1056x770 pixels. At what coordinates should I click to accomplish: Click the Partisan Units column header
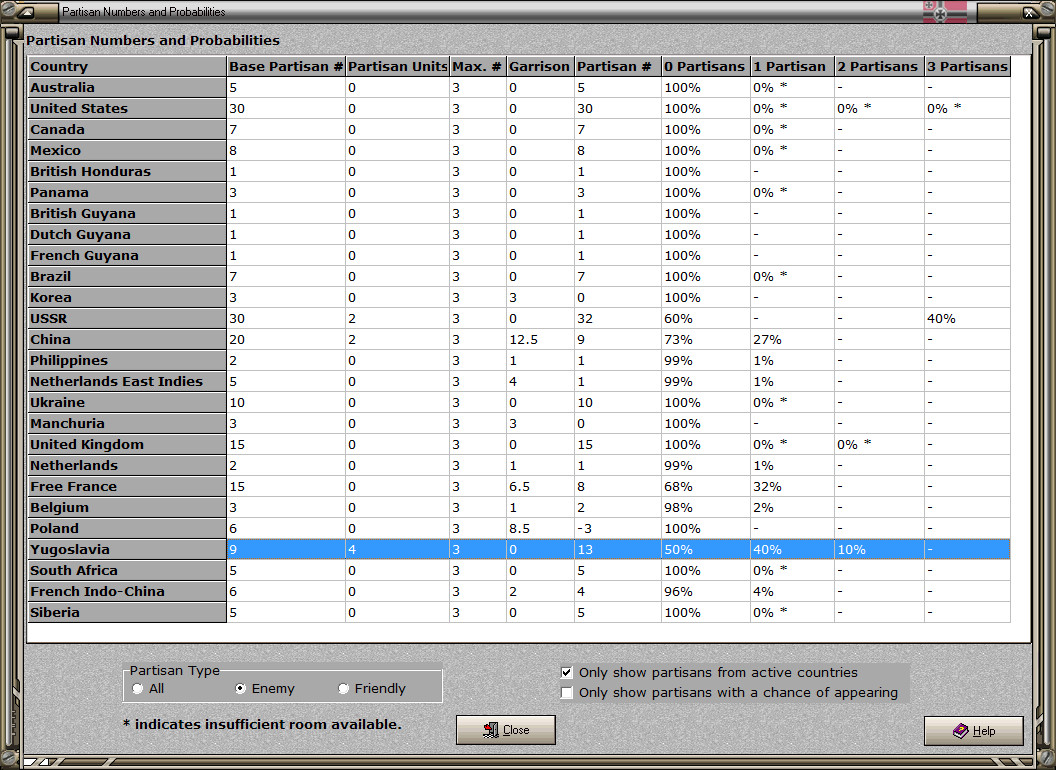point(397,66)
